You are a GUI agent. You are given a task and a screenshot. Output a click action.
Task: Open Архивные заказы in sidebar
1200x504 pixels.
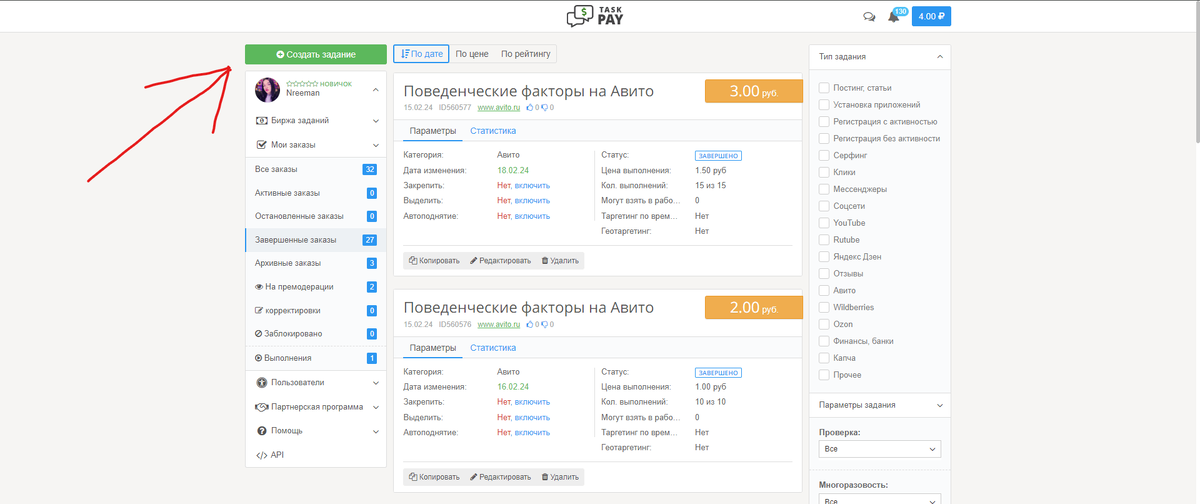[315, 263]
